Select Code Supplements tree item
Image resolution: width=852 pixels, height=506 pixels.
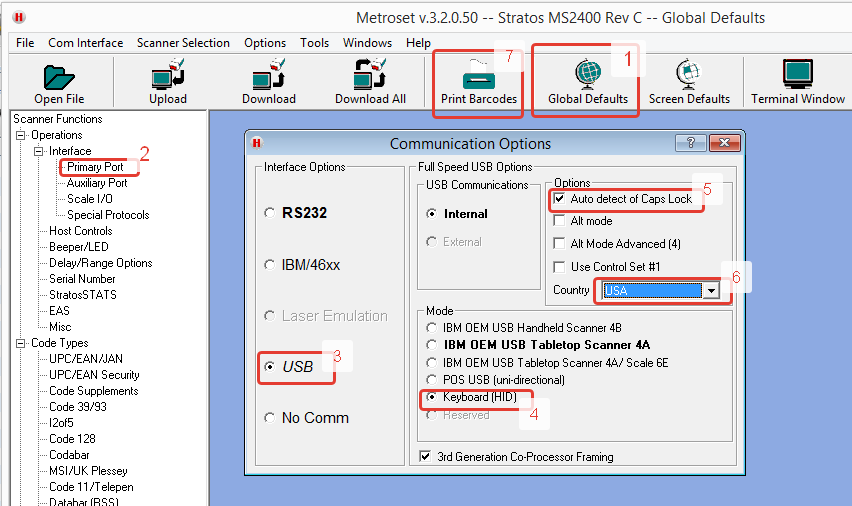click(x=93, y=391)
